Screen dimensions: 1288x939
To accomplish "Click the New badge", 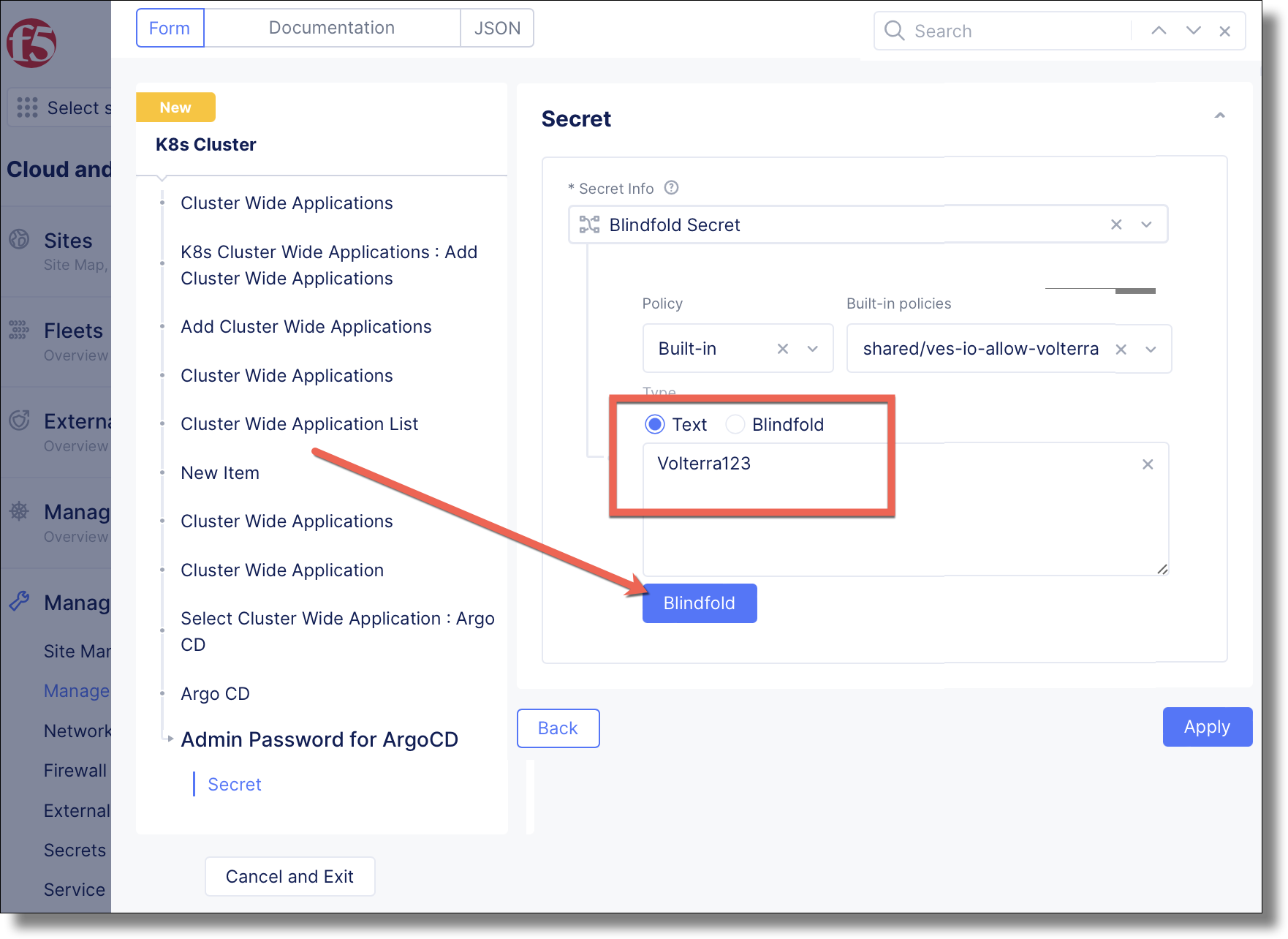I will pyautogui.click(x=175, y=108).
